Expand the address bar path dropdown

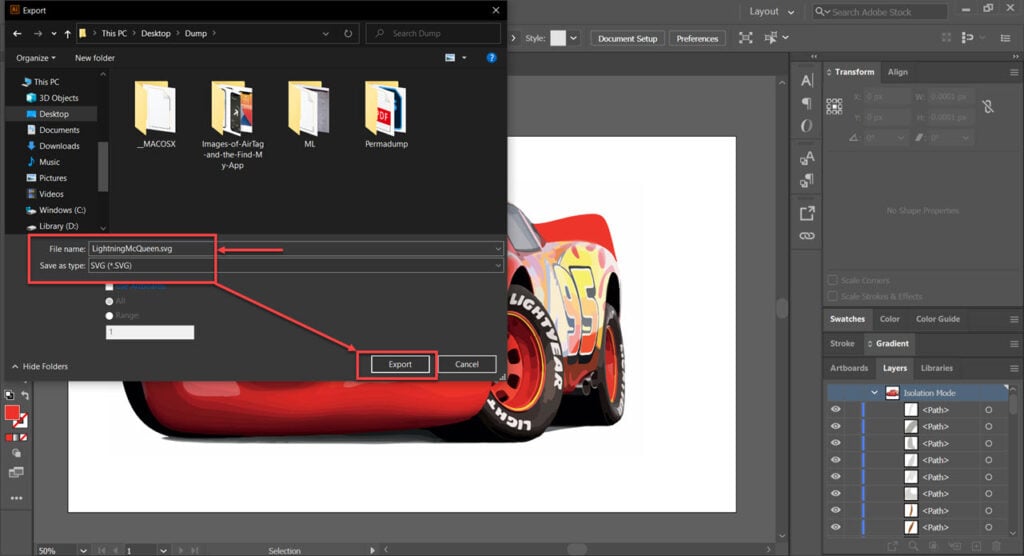click(x=325, y=33)
